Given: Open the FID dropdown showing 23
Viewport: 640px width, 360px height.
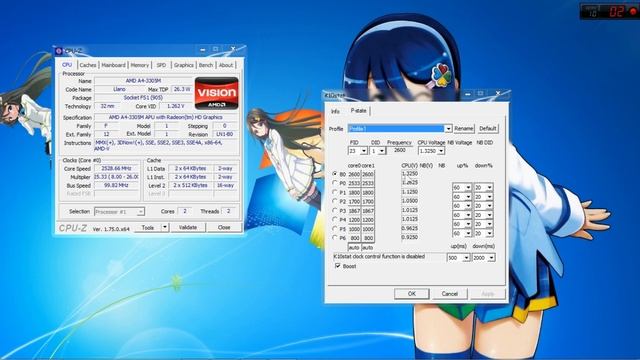Looking at the screenshot, I should coord(364,151).
